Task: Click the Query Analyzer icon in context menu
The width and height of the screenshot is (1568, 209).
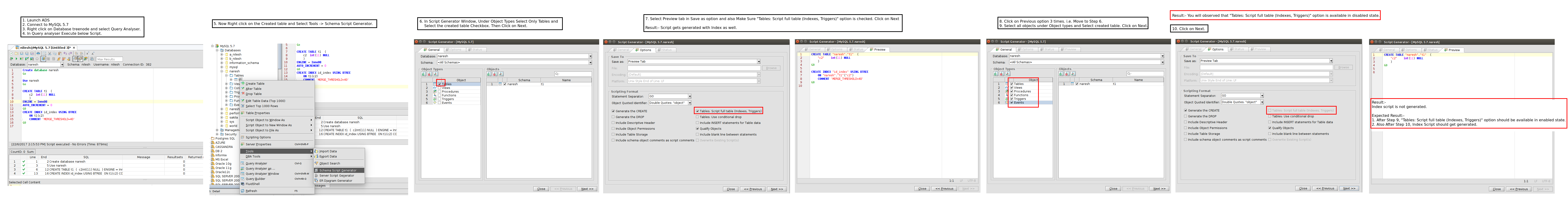Action: point(242,163)
